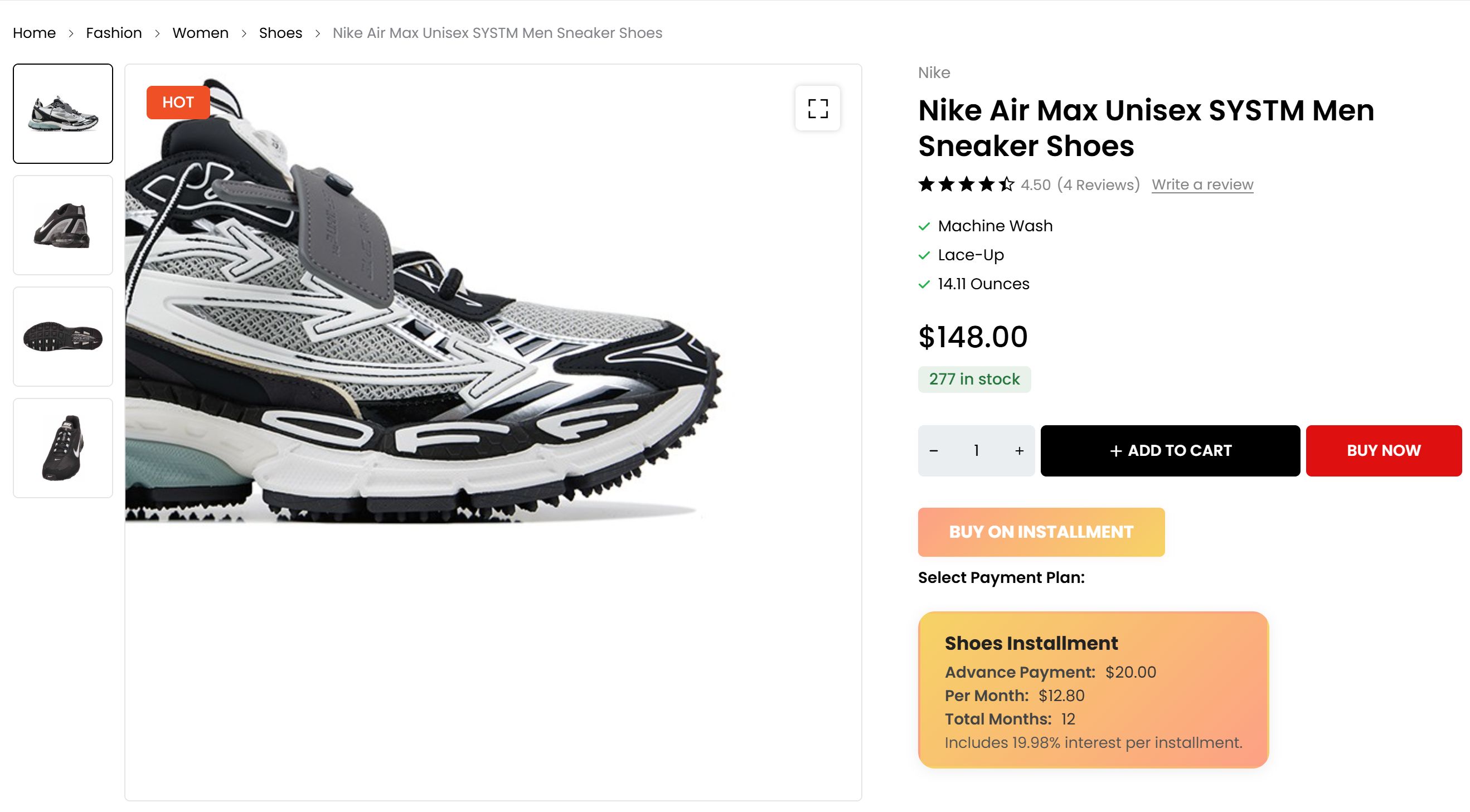Navigate to Fashion breadcrumb
Viewport: 1470px width, 812px height.
114,33
